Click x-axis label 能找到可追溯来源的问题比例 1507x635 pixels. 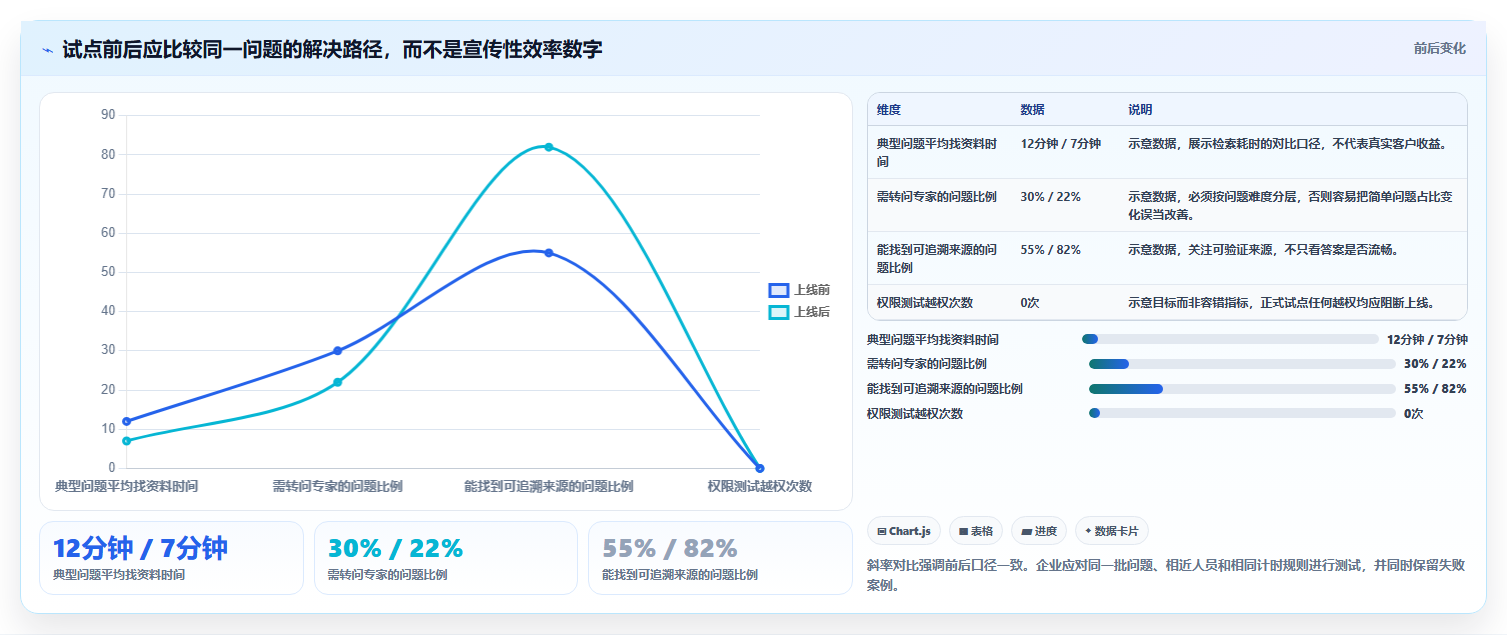549,487
